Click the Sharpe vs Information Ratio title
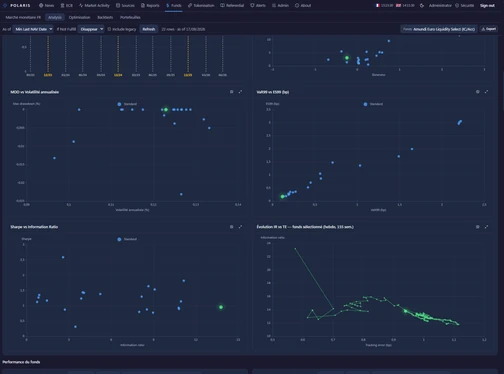This screenshot has width=504, height=374. coord(34,227)
